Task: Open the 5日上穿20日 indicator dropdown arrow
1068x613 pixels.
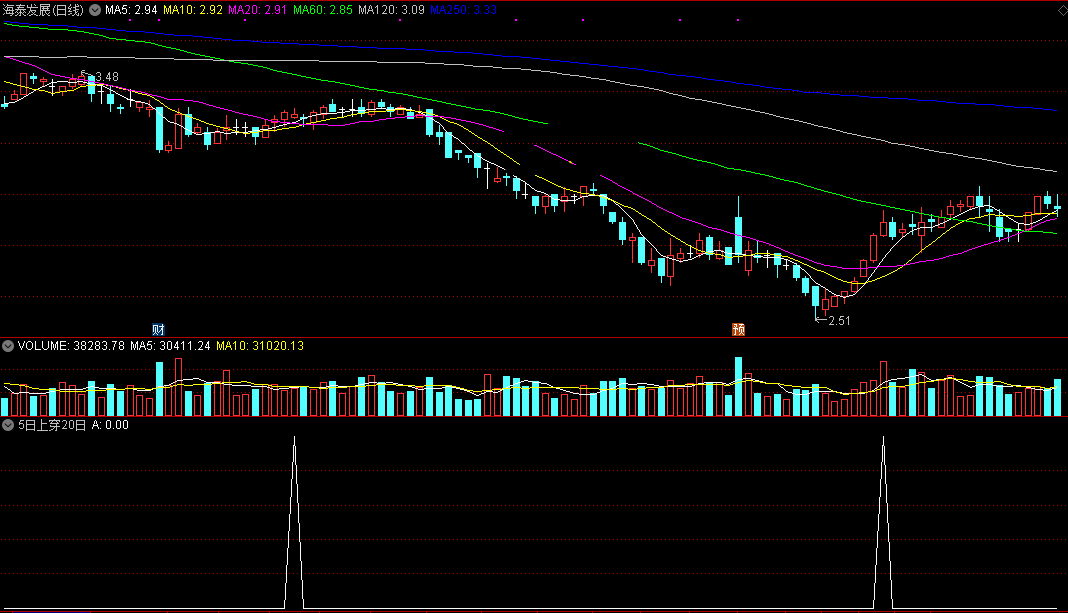Action: (8, 425)
